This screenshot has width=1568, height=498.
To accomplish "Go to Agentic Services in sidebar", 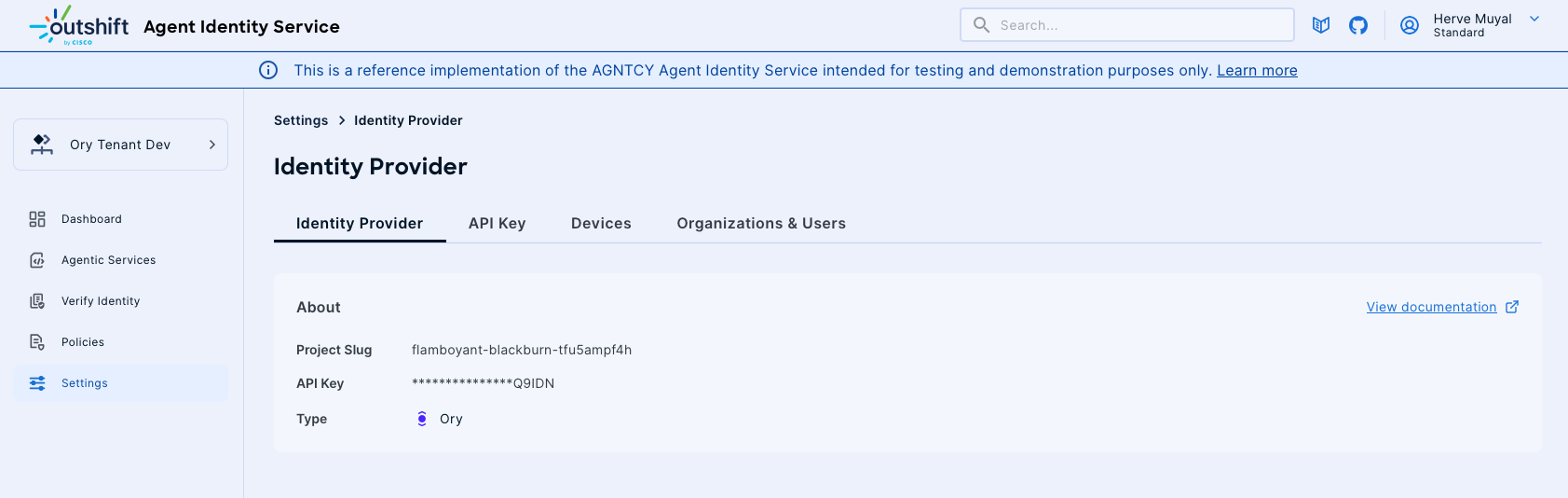I will 120,260.
